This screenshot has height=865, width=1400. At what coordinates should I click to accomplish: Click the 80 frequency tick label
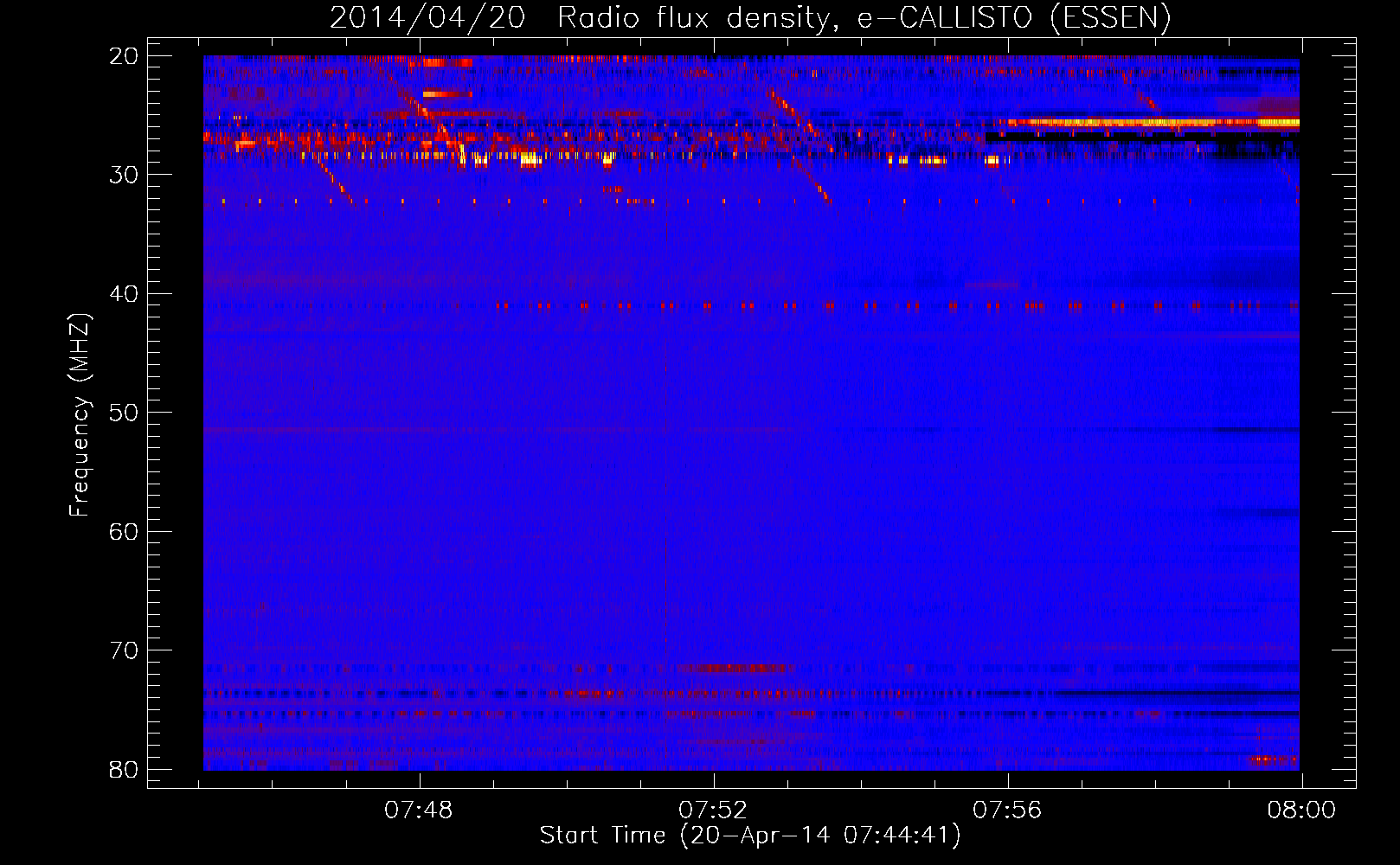(x=124, y=769)
